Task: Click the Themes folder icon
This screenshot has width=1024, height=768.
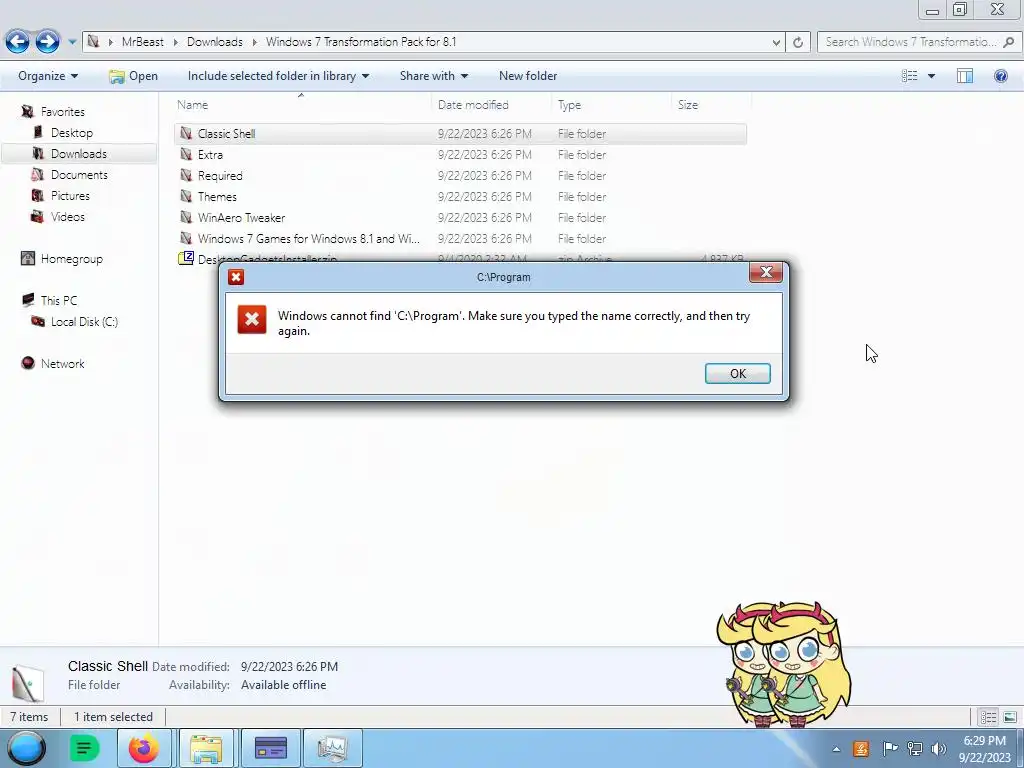Action: pyautogui.click(x=186, y=197)
